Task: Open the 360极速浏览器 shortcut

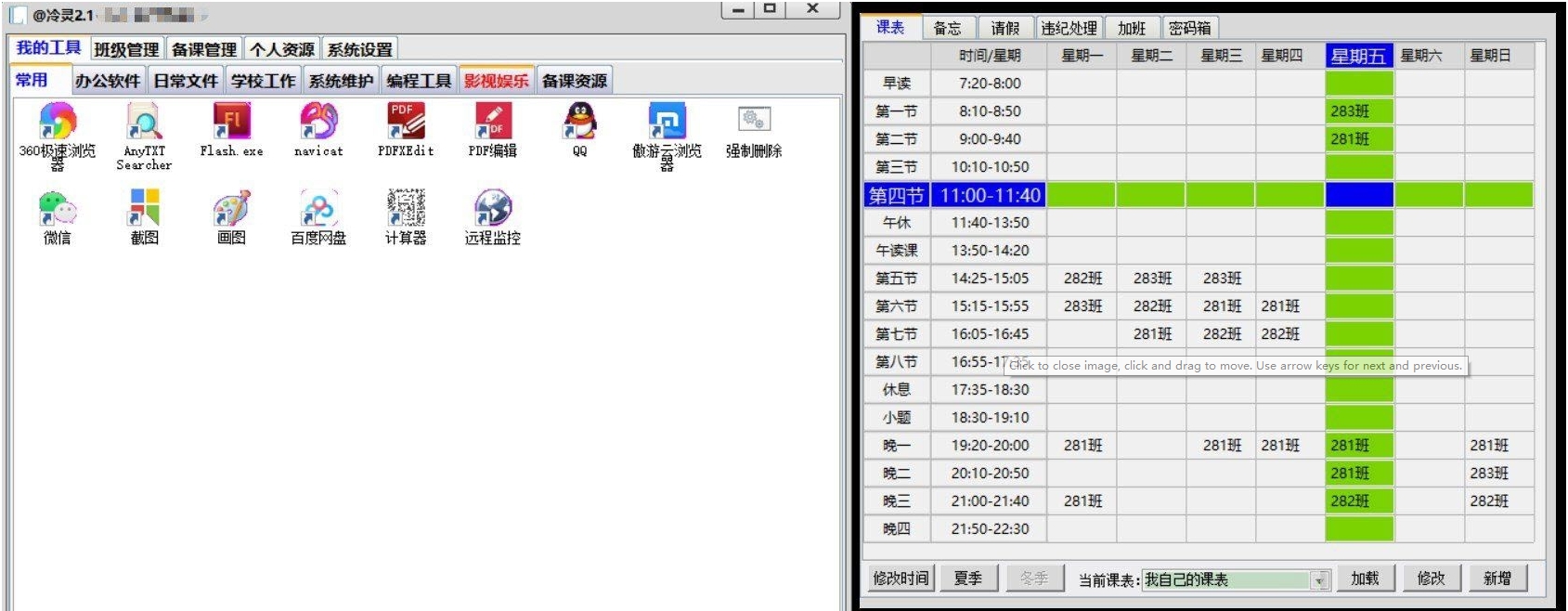Action: (58, 136)
